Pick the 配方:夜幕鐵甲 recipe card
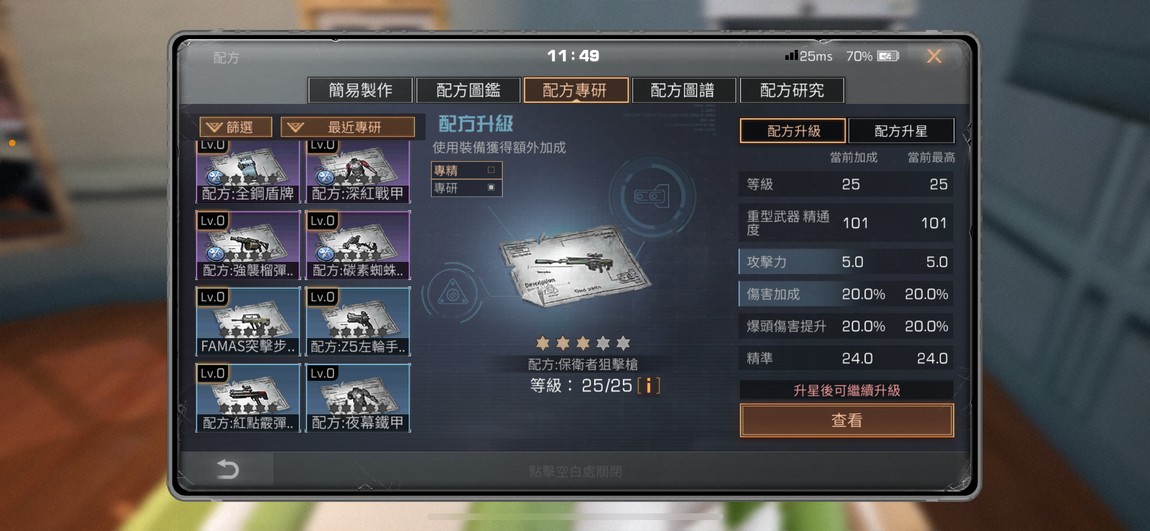The width and height of the screenshot is (1150, 531). 358,398
